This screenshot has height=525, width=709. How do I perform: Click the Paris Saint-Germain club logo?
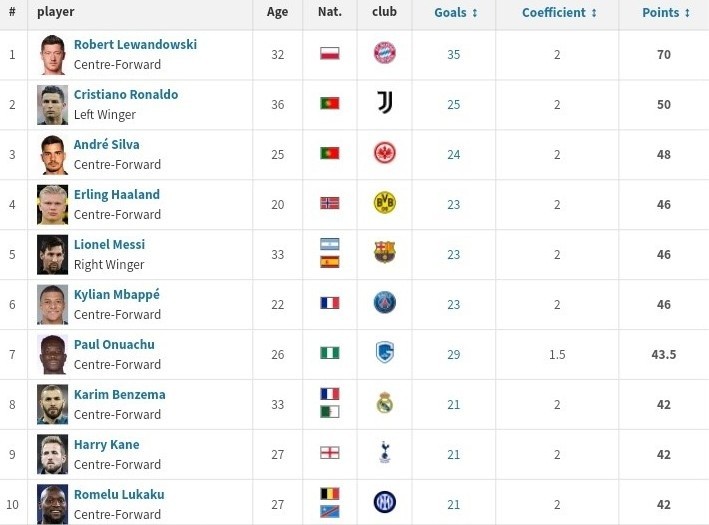tap(385, 303)
